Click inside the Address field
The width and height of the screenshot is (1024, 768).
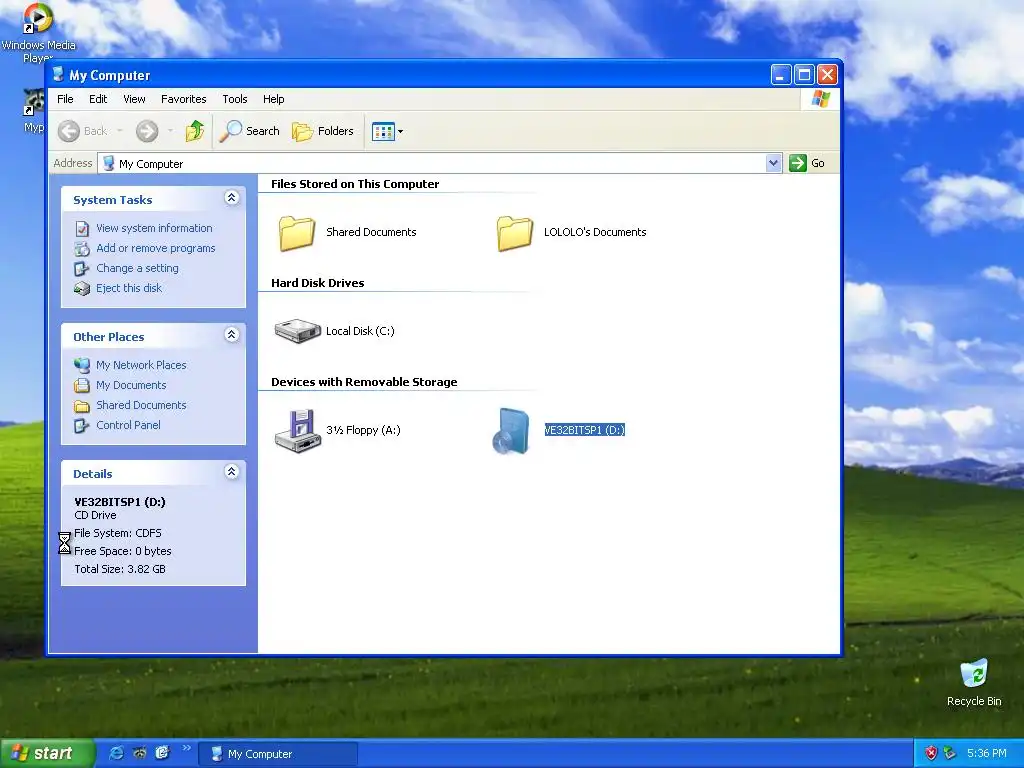432,163
